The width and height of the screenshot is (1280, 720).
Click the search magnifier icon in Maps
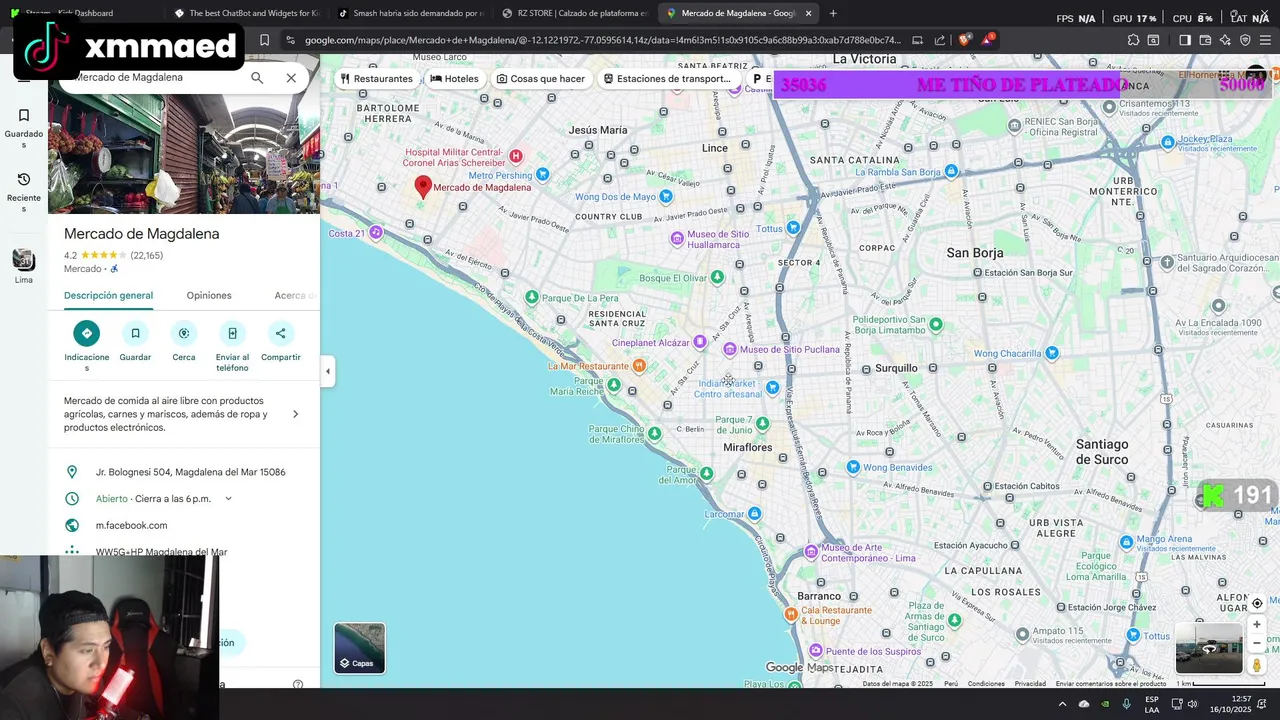pyautogui.click(x=257, y=78)
